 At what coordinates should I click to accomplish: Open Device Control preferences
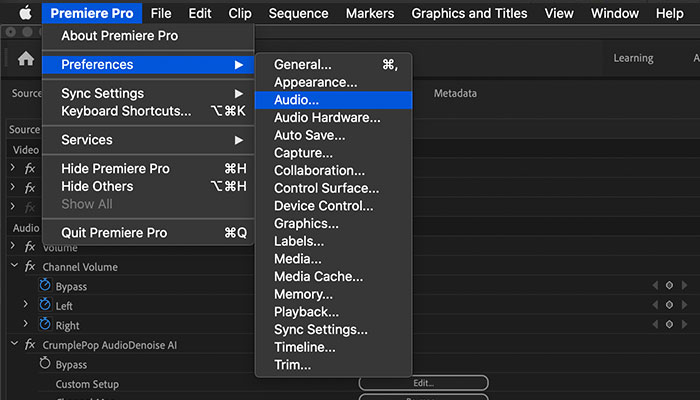point(333,206)
